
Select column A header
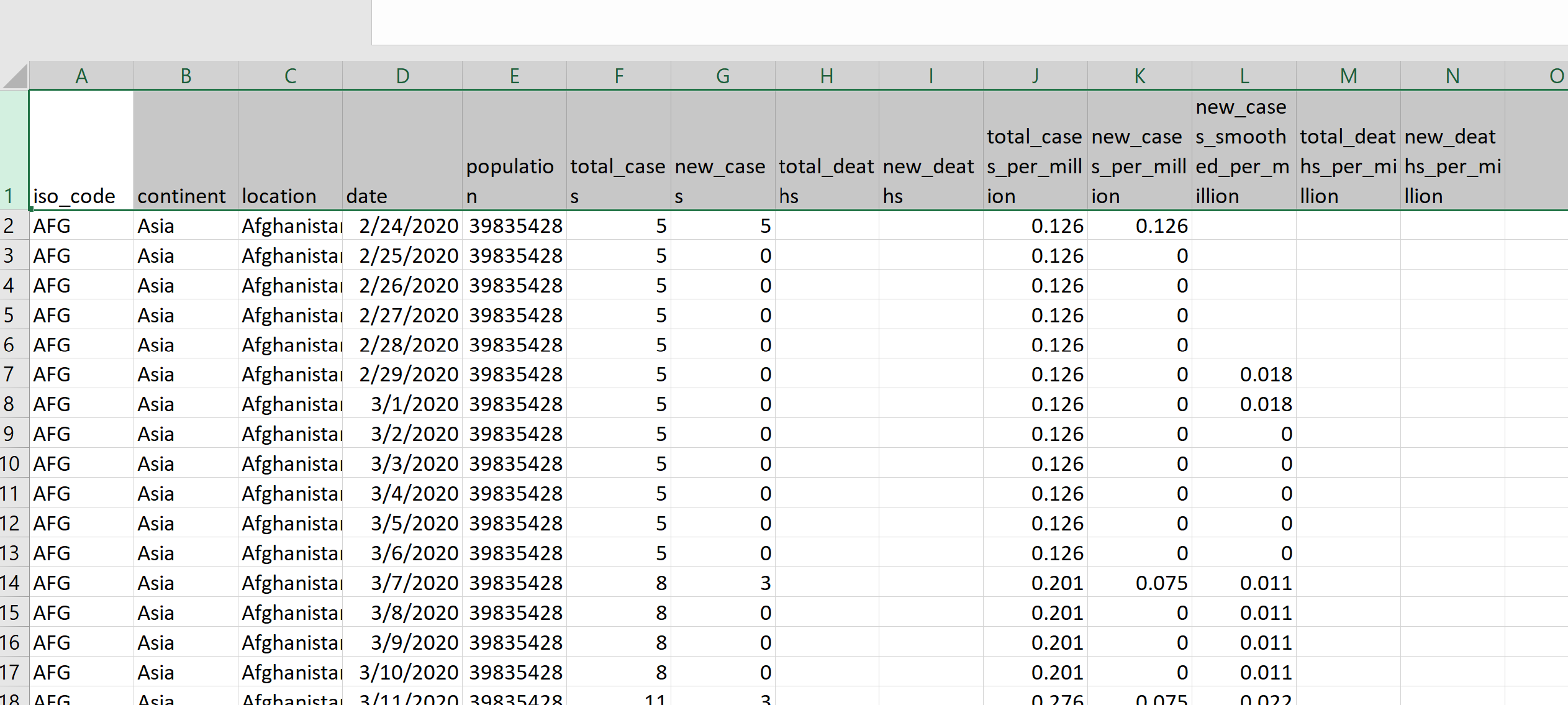click(81, 76)
